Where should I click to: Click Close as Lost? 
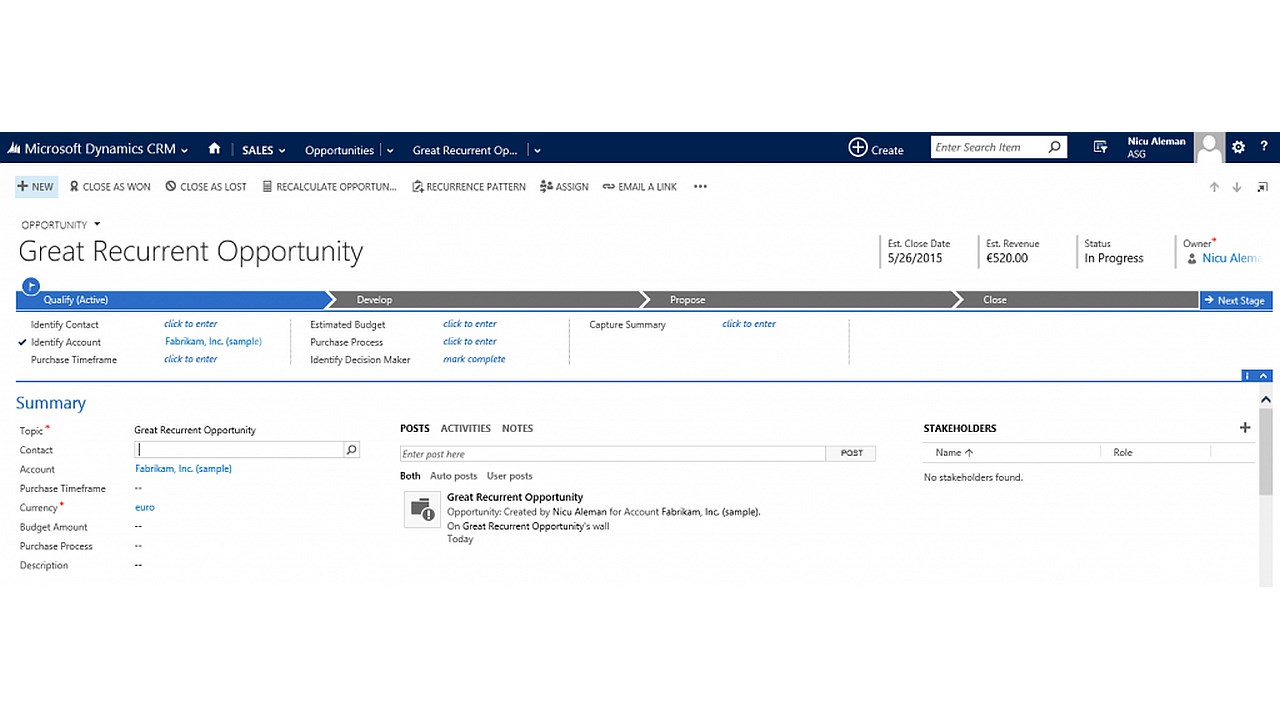(206, 186)
